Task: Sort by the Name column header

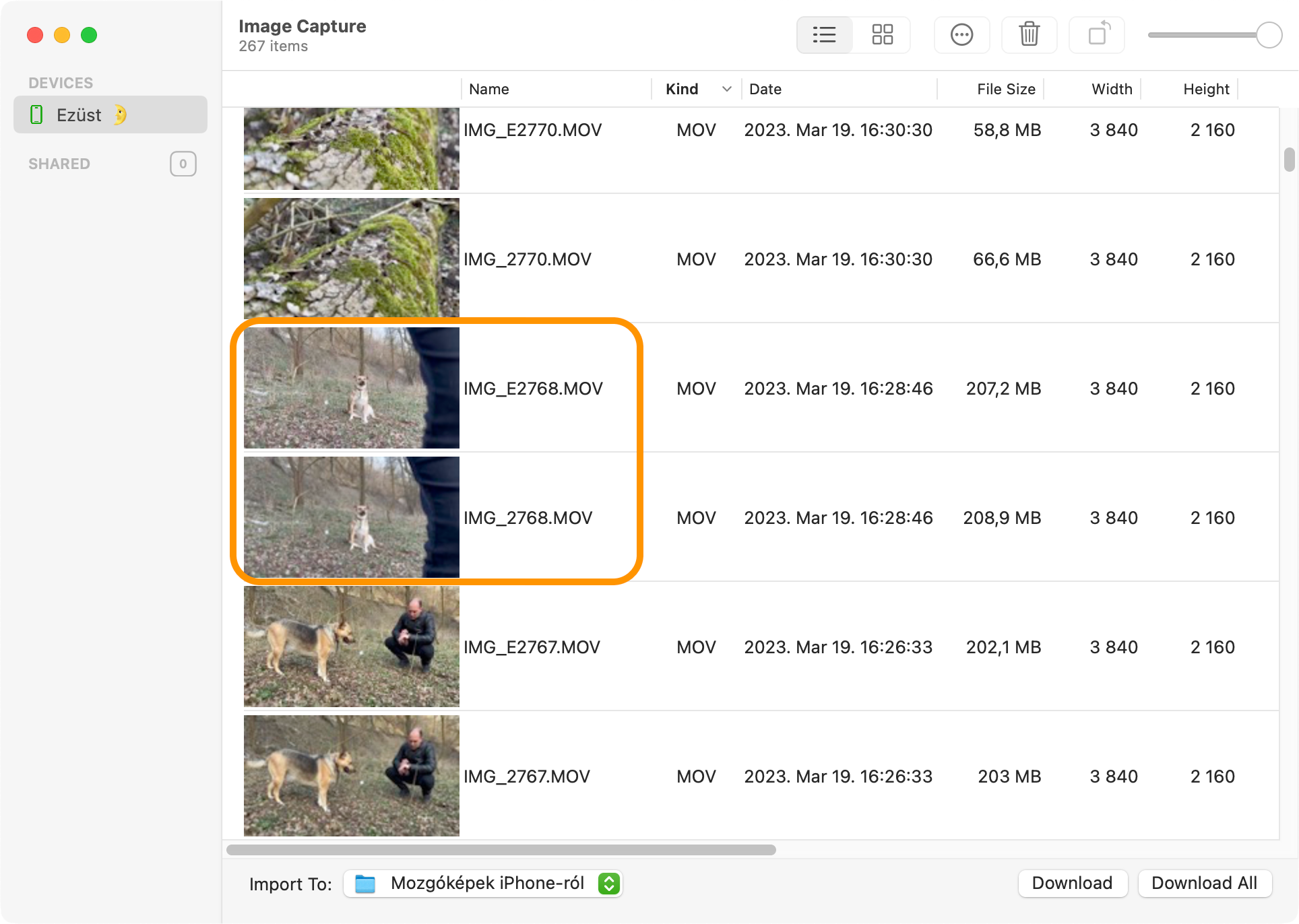Action: click(557, 89)
